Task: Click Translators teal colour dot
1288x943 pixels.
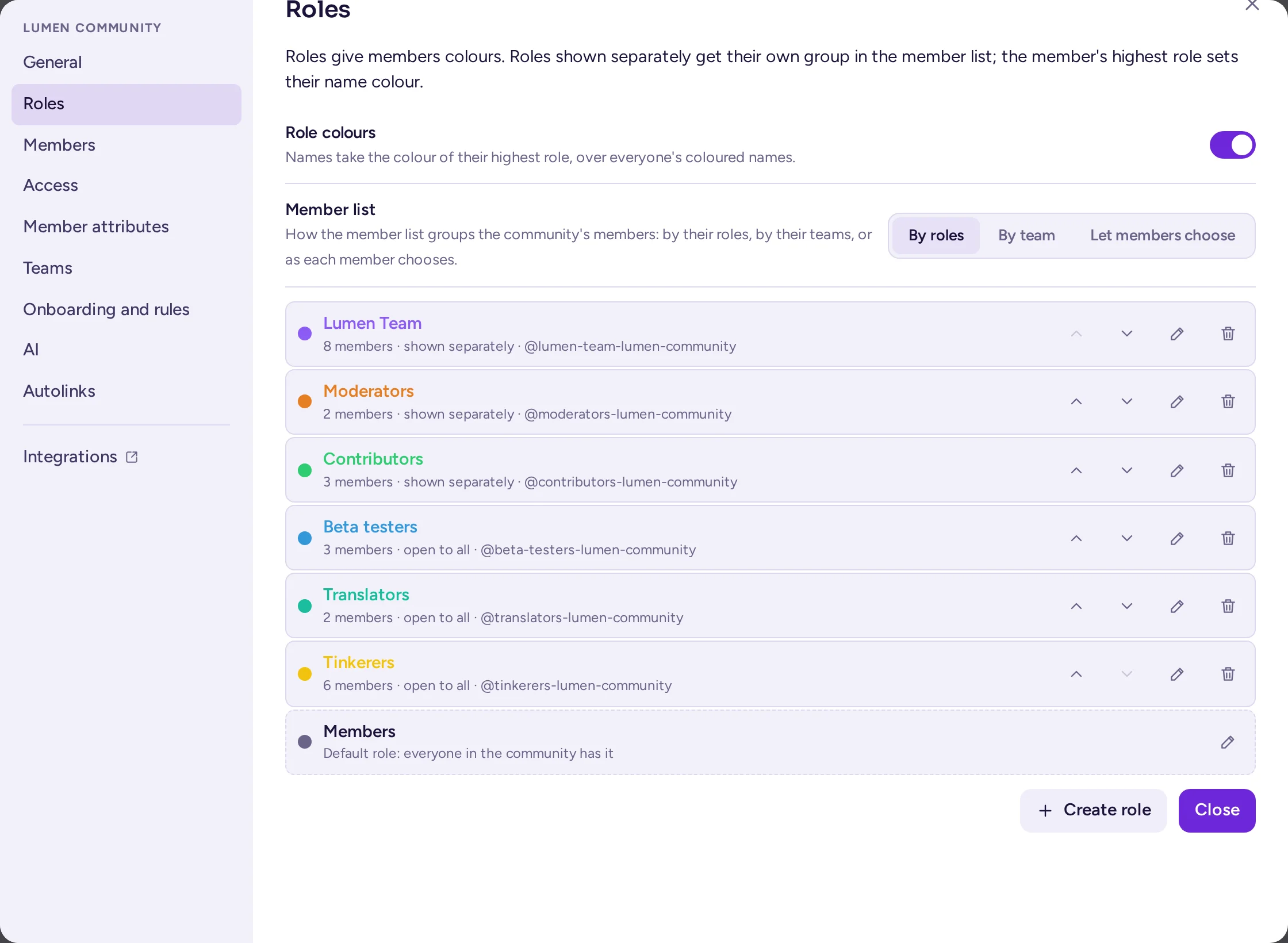Action: point(305,606)
